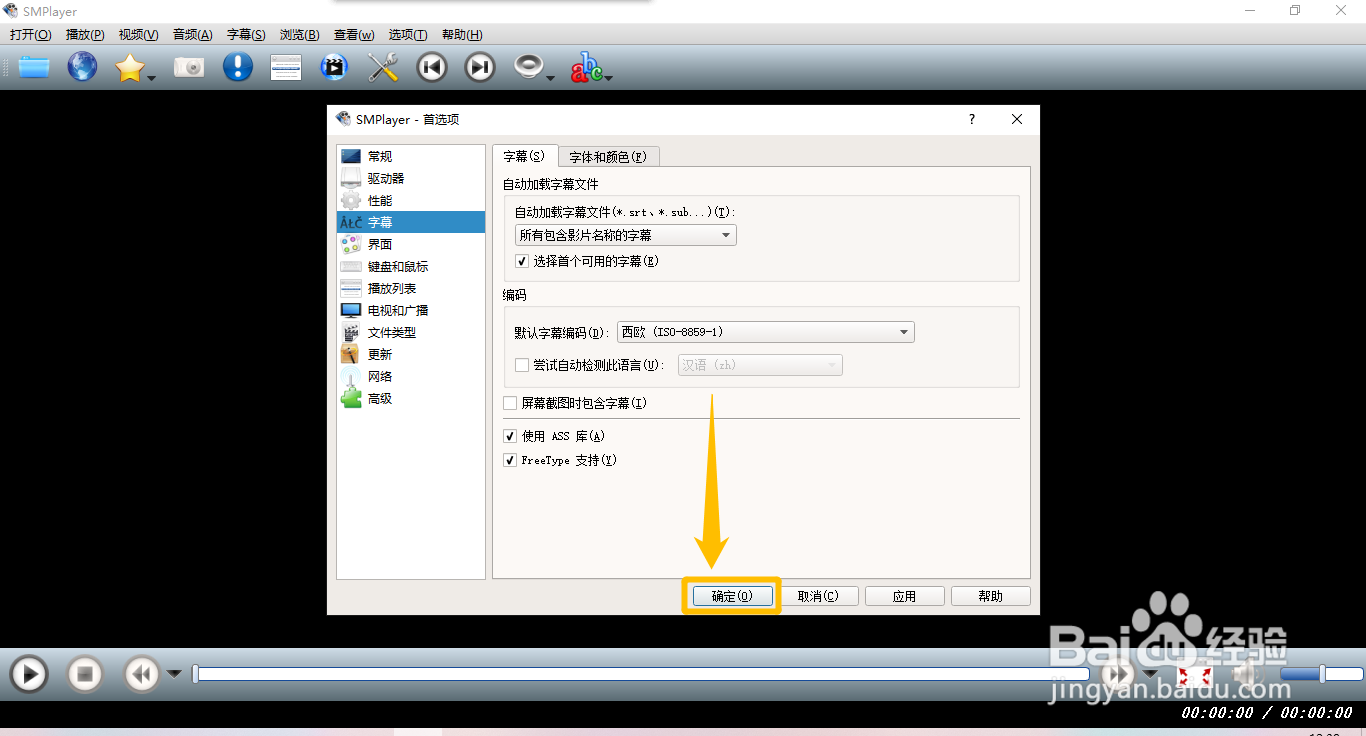This screenshot has height=736, width=1366.
Task: Click the next track toolbar button
Action: (480, 67)
